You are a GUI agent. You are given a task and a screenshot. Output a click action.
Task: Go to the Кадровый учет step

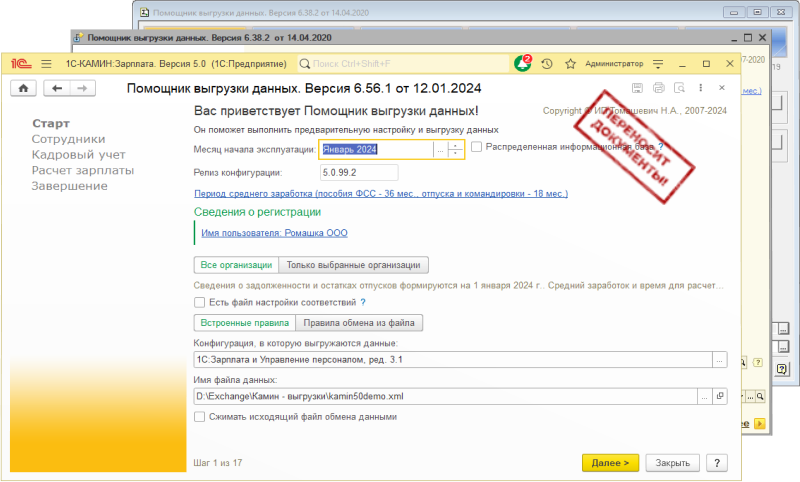click(x=79, y=155)
